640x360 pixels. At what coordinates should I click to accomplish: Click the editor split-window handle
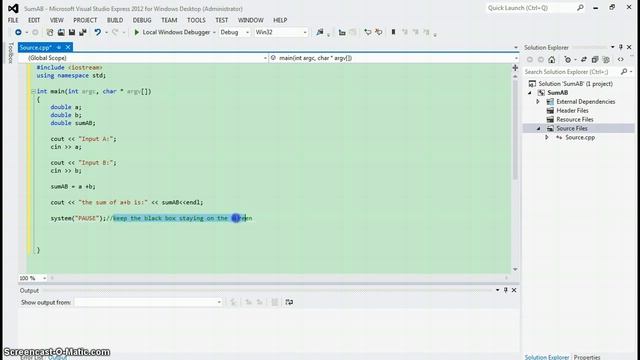[515, 68]
